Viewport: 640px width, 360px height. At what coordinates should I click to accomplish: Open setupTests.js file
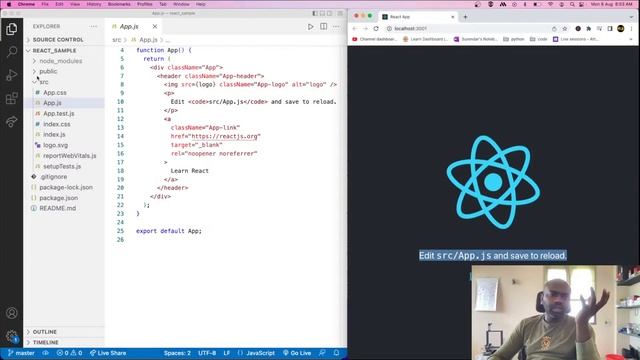click(63, 166)
